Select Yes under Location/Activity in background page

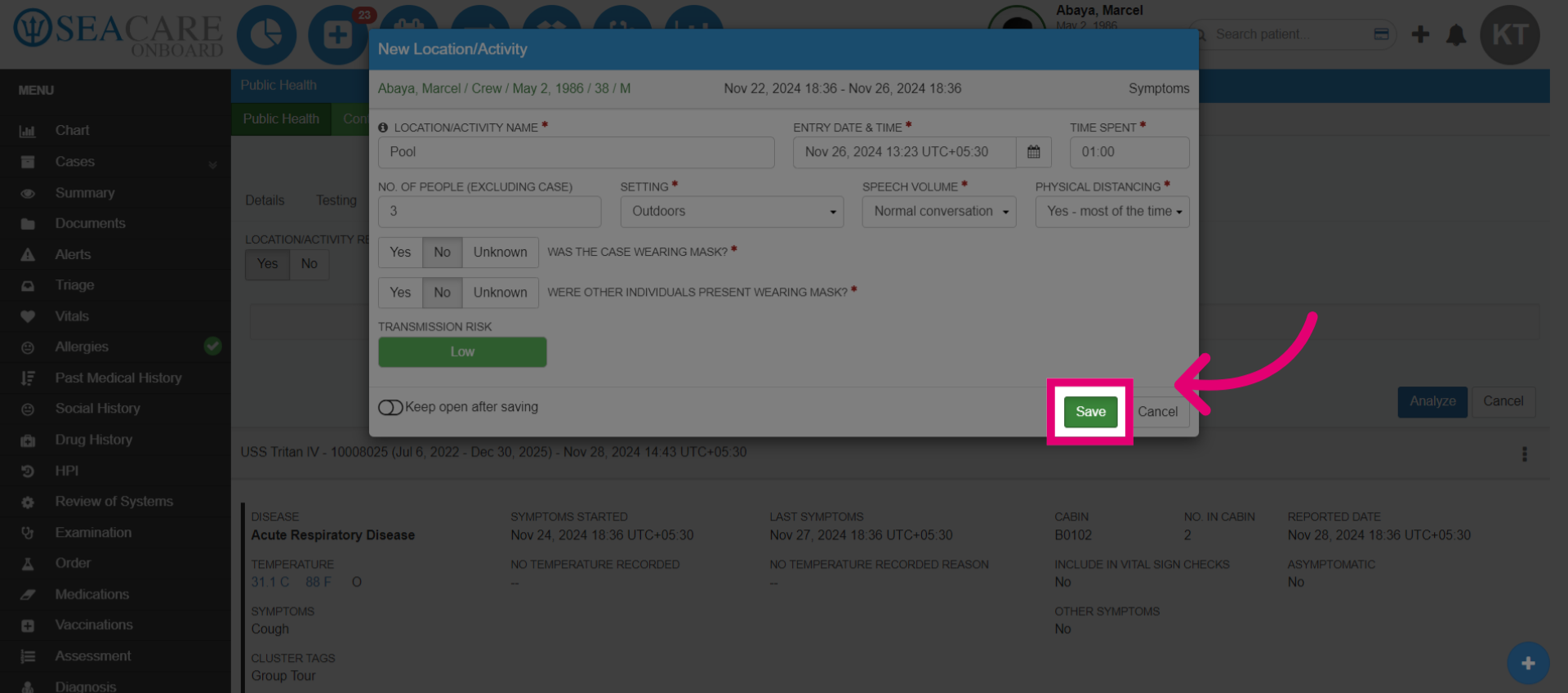pos(267,264)
